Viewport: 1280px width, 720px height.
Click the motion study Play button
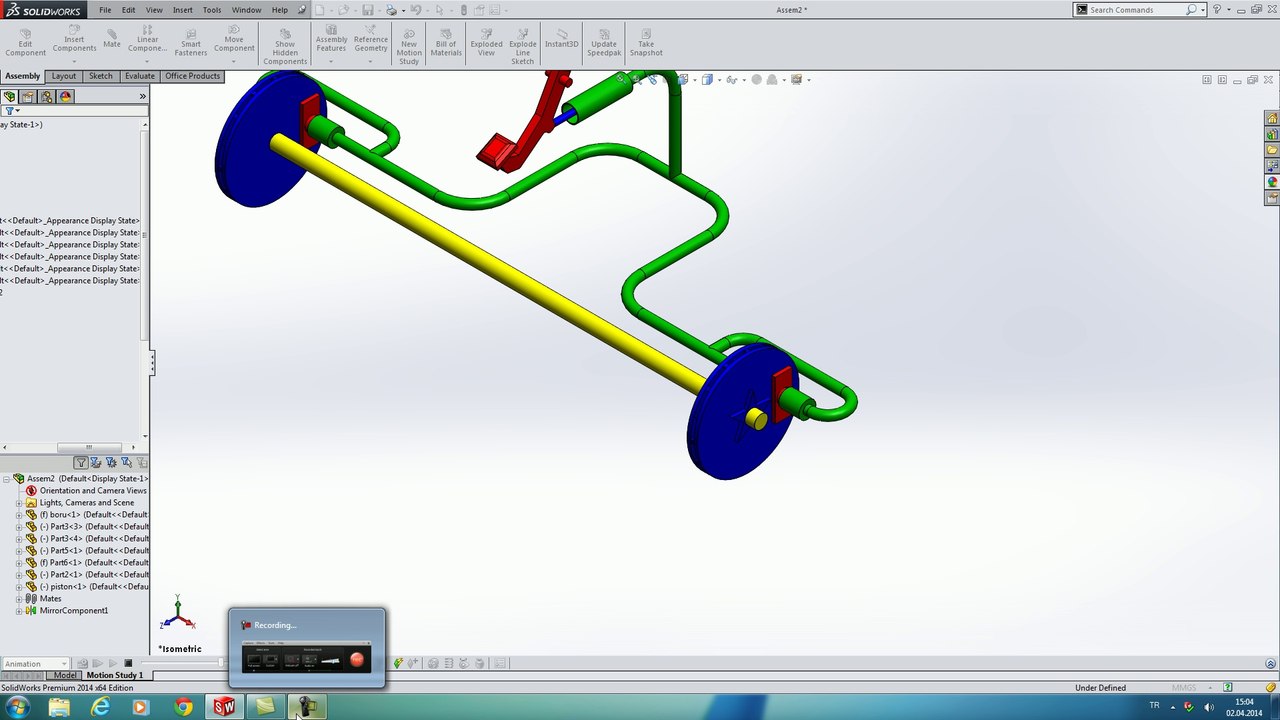(113, 663)
